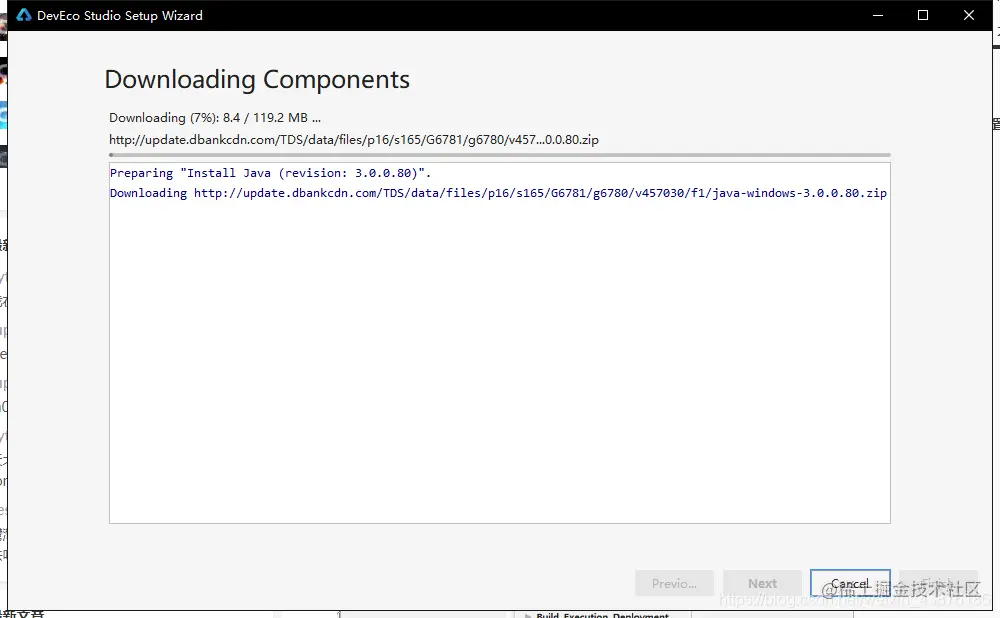Image resolution: width=1000 pixels, height=618 pixels.
Task: Minimize the Setup Wizard window
Action: coord(878,15)
